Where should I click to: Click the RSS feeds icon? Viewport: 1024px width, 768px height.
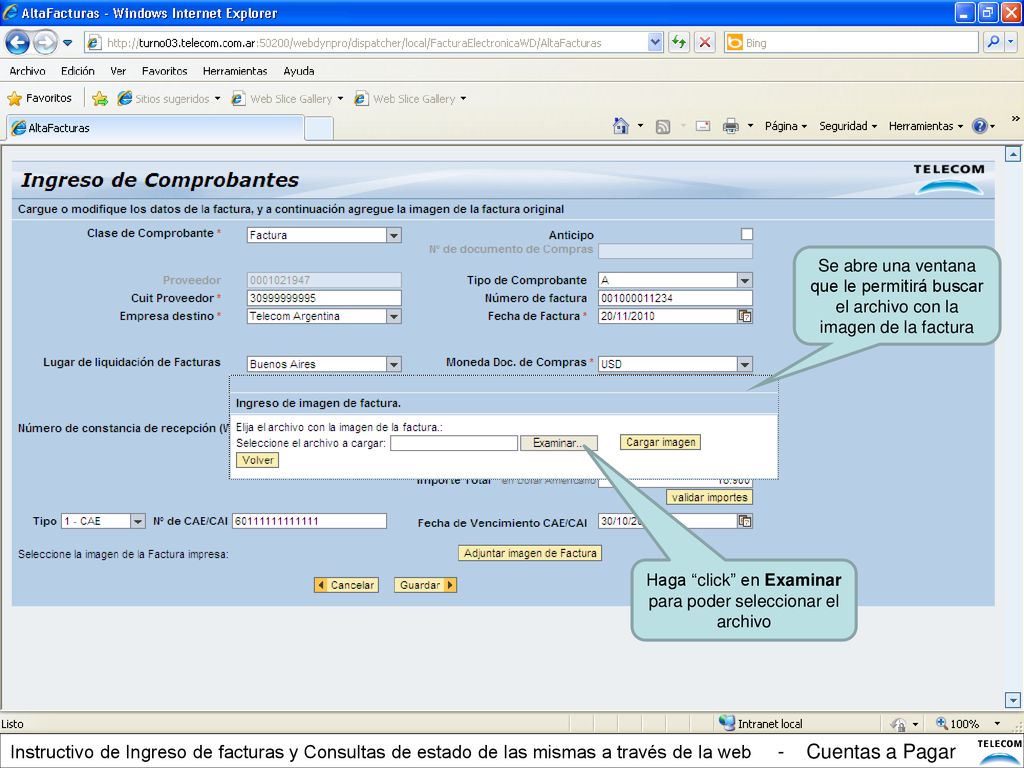[663, 127]
